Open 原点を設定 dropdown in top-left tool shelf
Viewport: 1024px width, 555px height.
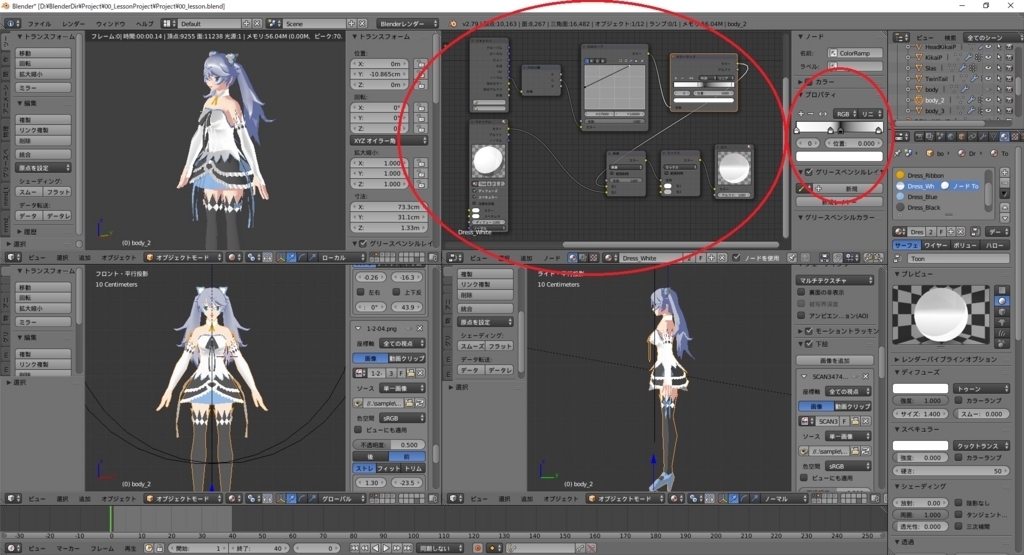pyautogui.click(x=43, y=168)
